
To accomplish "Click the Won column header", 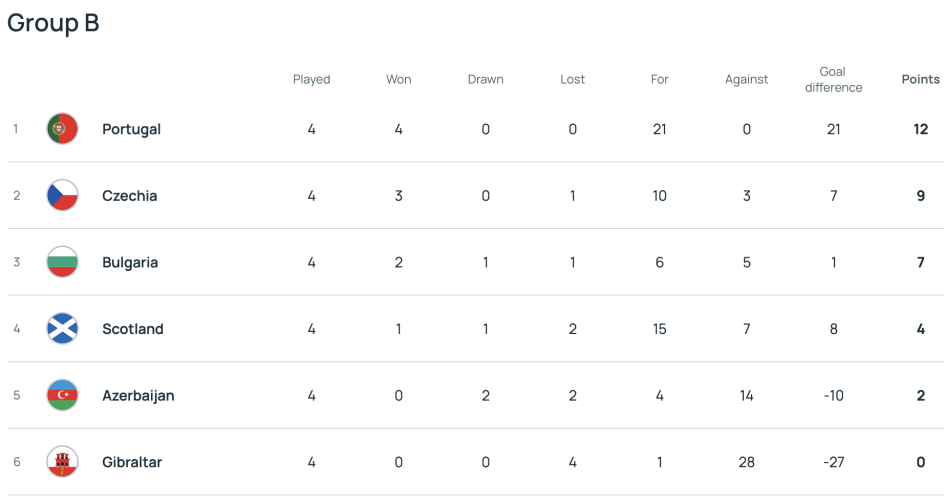I will (398, 79).
